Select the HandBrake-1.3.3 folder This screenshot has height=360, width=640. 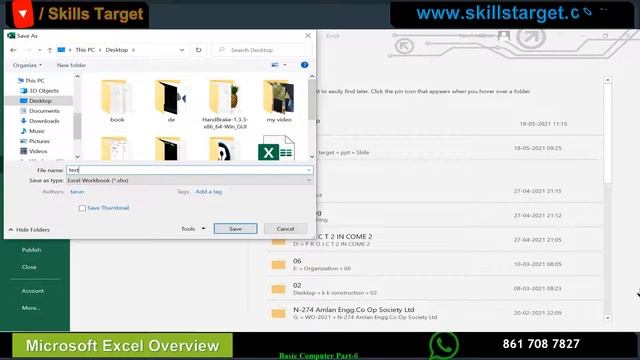225,104
